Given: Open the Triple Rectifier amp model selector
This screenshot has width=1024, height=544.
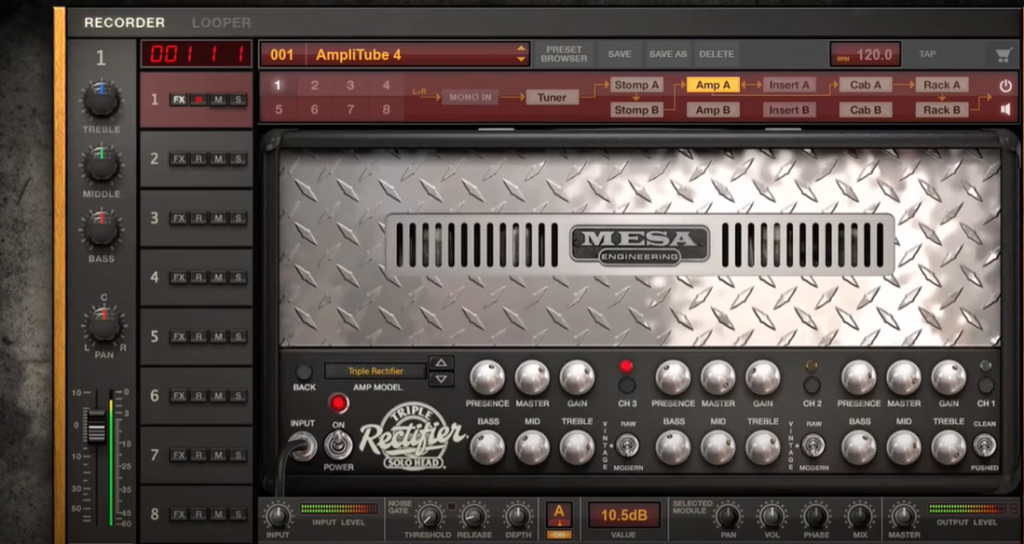Looking at the screenshot, I should [x=376, y=371].
